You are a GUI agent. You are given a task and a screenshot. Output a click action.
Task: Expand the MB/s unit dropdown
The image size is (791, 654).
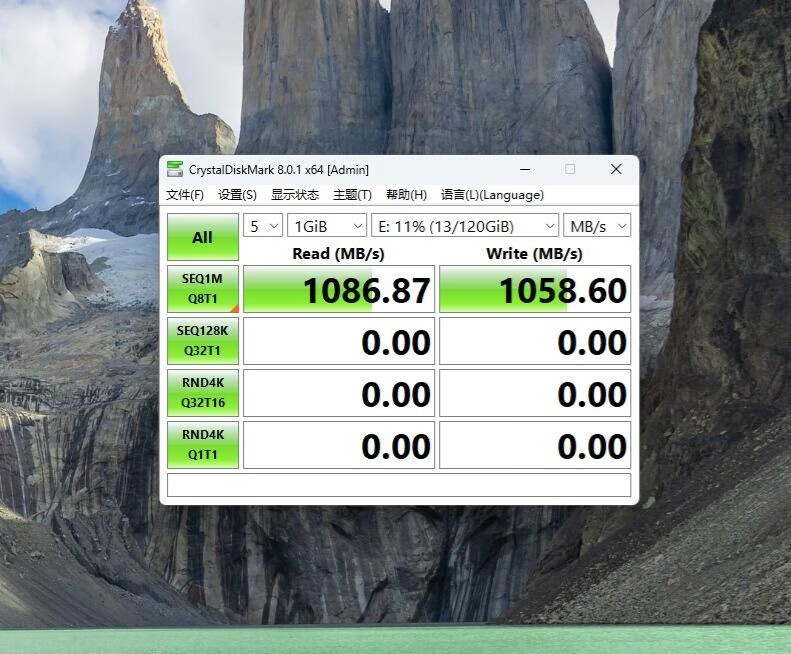click(597, 226)
